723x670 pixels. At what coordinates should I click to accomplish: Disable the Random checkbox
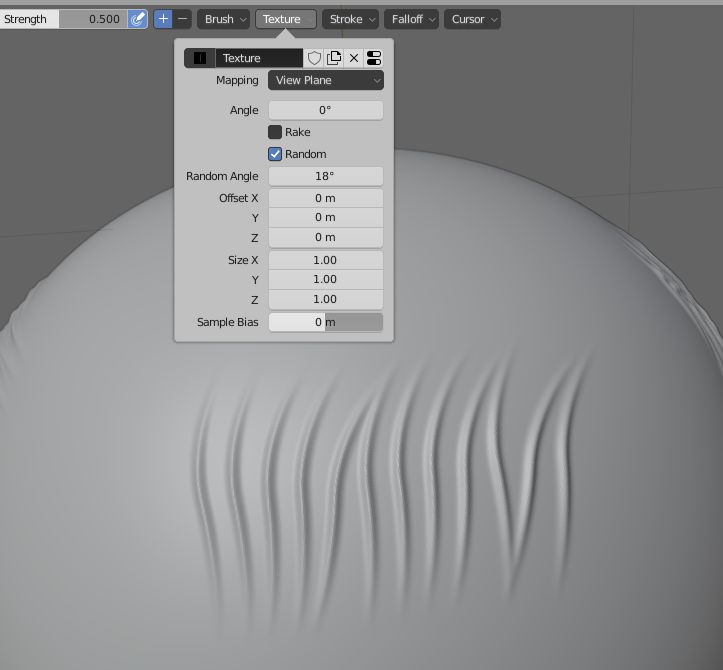[275, 154]
